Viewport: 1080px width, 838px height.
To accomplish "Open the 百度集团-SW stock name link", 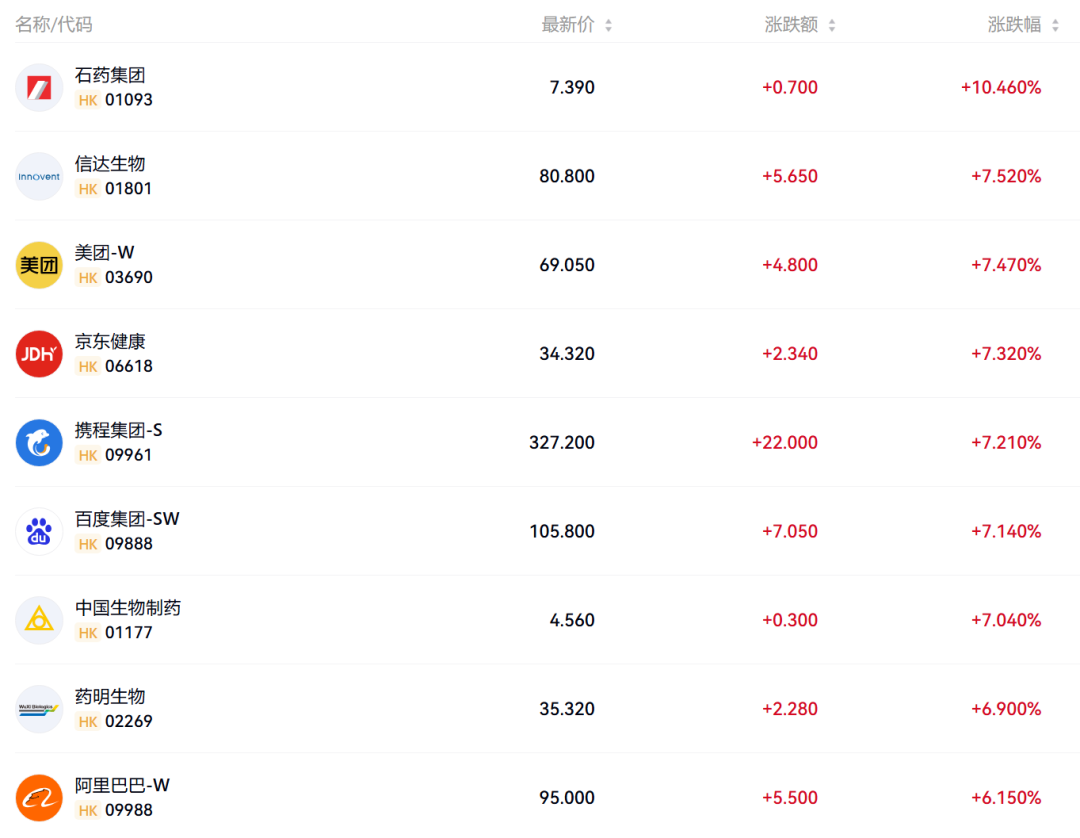I will point(127,519).
